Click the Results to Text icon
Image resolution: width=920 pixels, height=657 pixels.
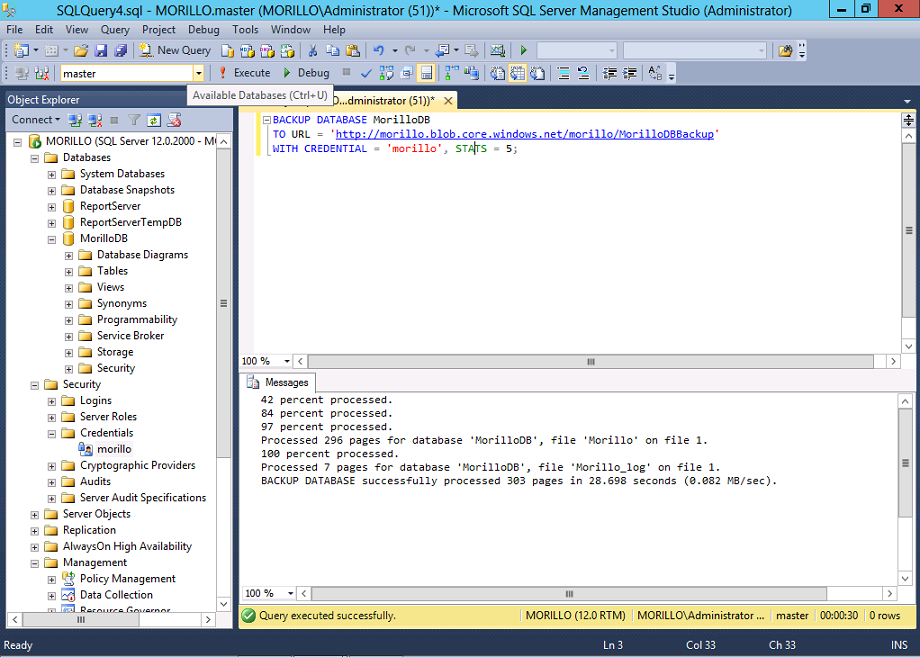[x=498, y=73]
